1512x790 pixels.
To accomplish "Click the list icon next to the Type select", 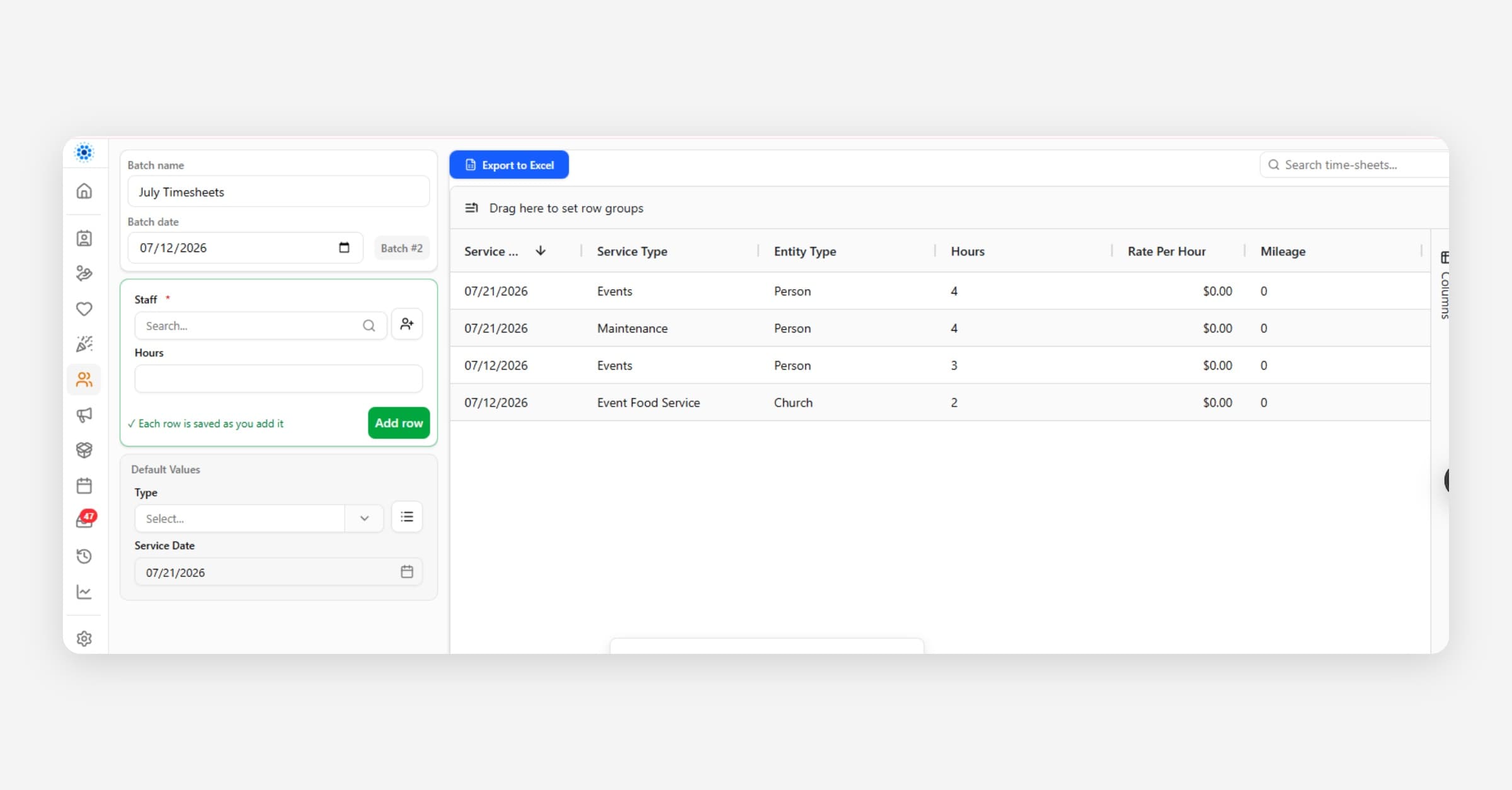I will 407,517.
